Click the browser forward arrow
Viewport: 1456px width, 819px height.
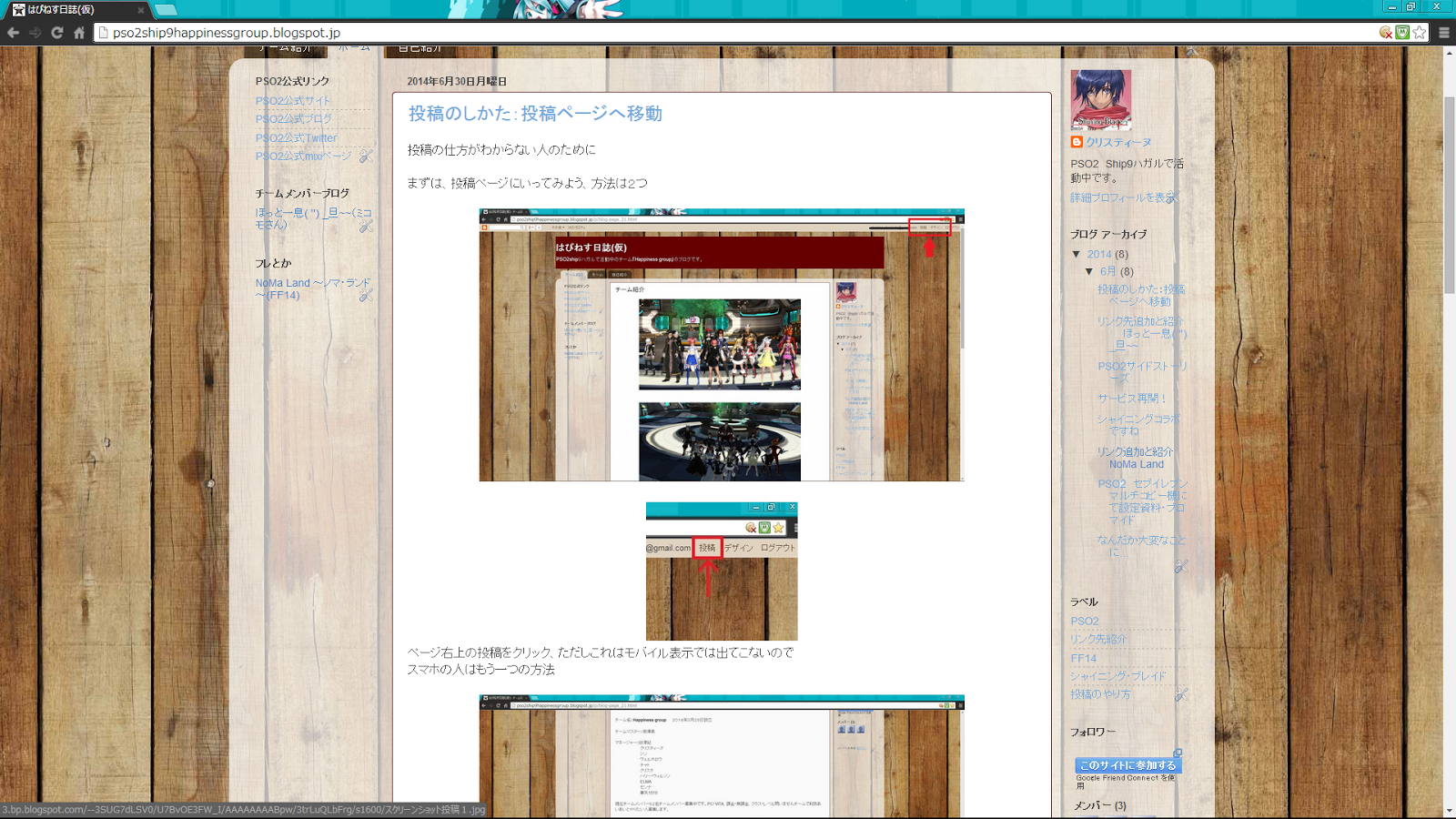(35, 33)
